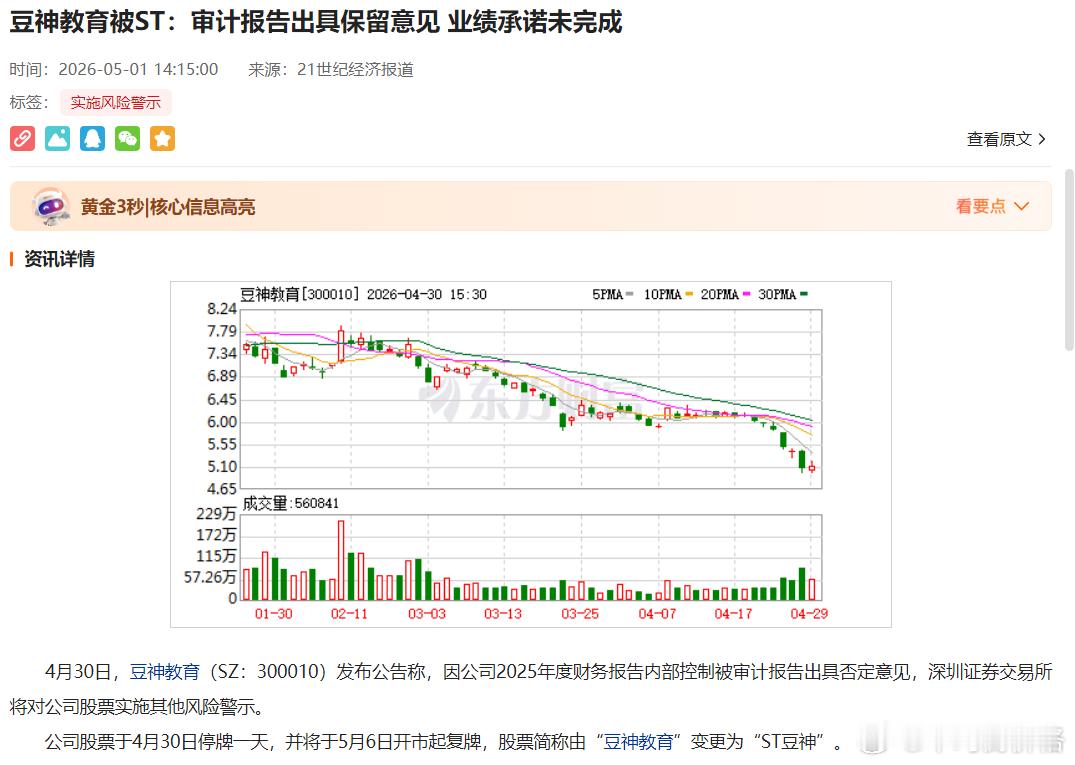
Task: Share to QQ via the penguin icon
Action: 93,138
